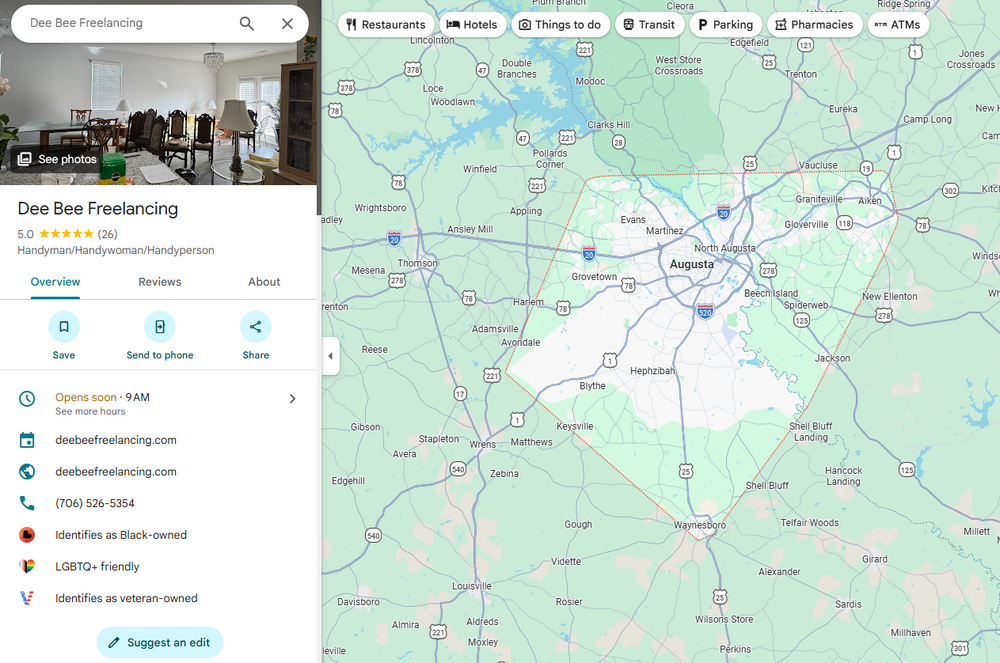Expand the opening hours chevron
The image size is (1000, 663).
click(x=292, y=398)
